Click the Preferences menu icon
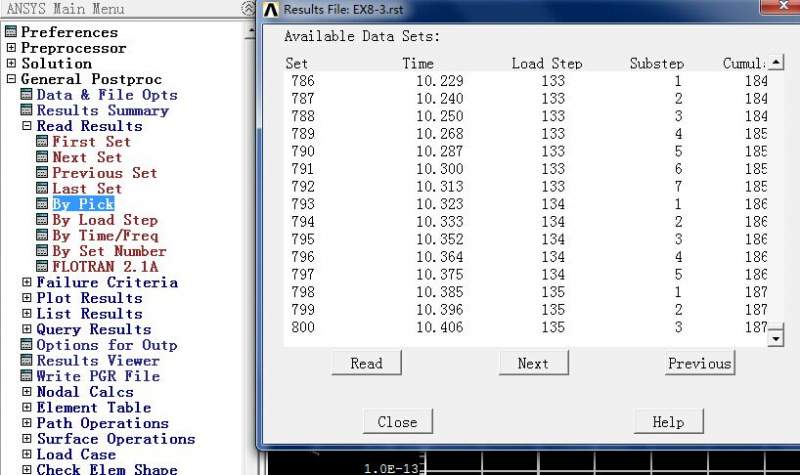Image resolution: width=800 pixels, height=475 pixels. (11, 32)
